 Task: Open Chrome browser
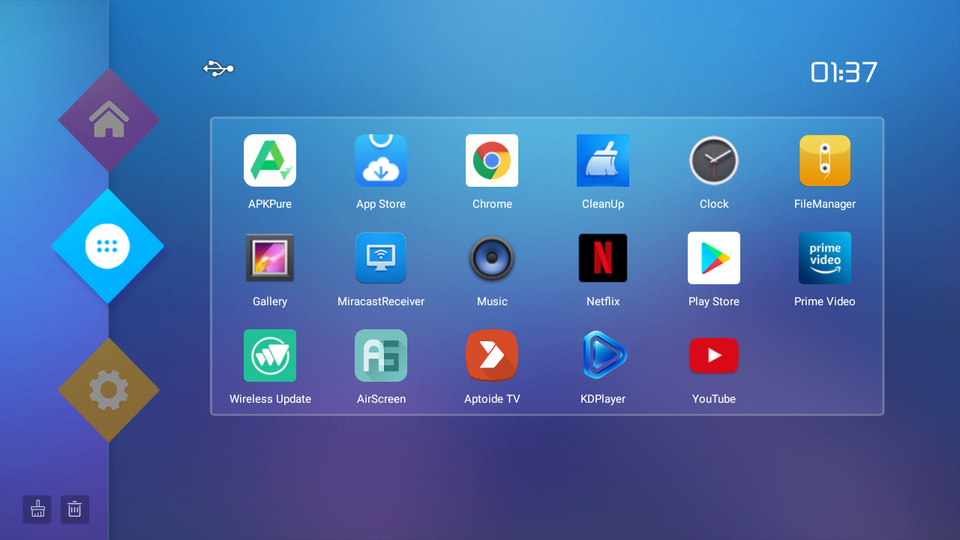click(492, 160)
